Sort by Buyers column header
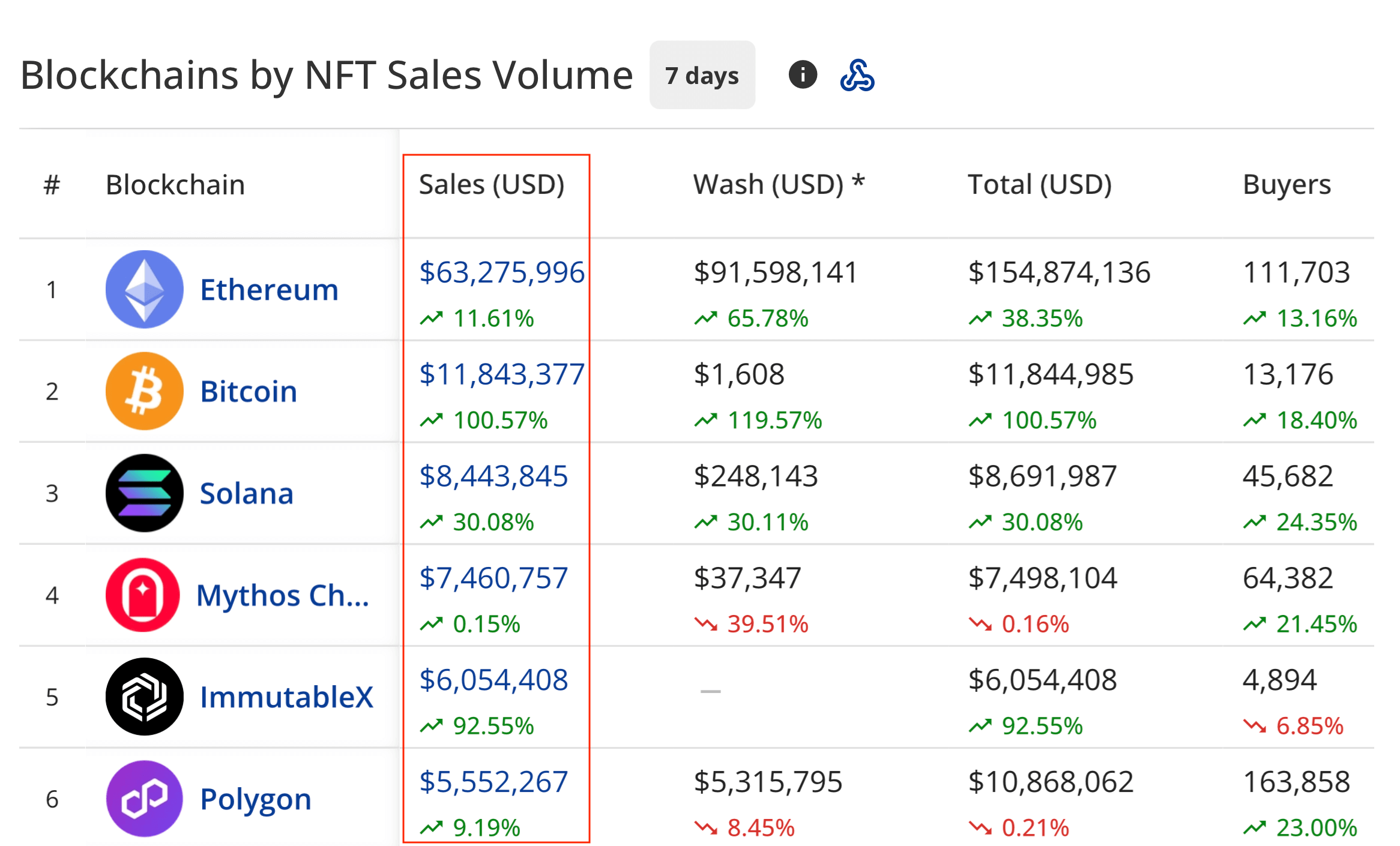 (x=1287, y=184)
